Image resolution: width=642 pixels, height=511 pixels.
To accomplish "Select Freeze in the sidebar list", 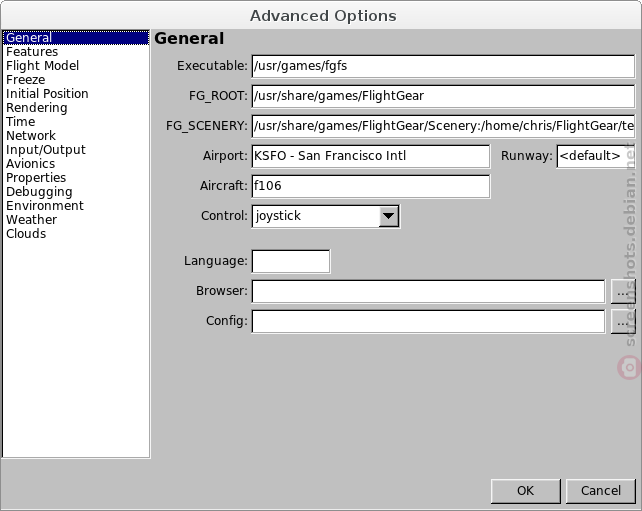I will 76,79.
